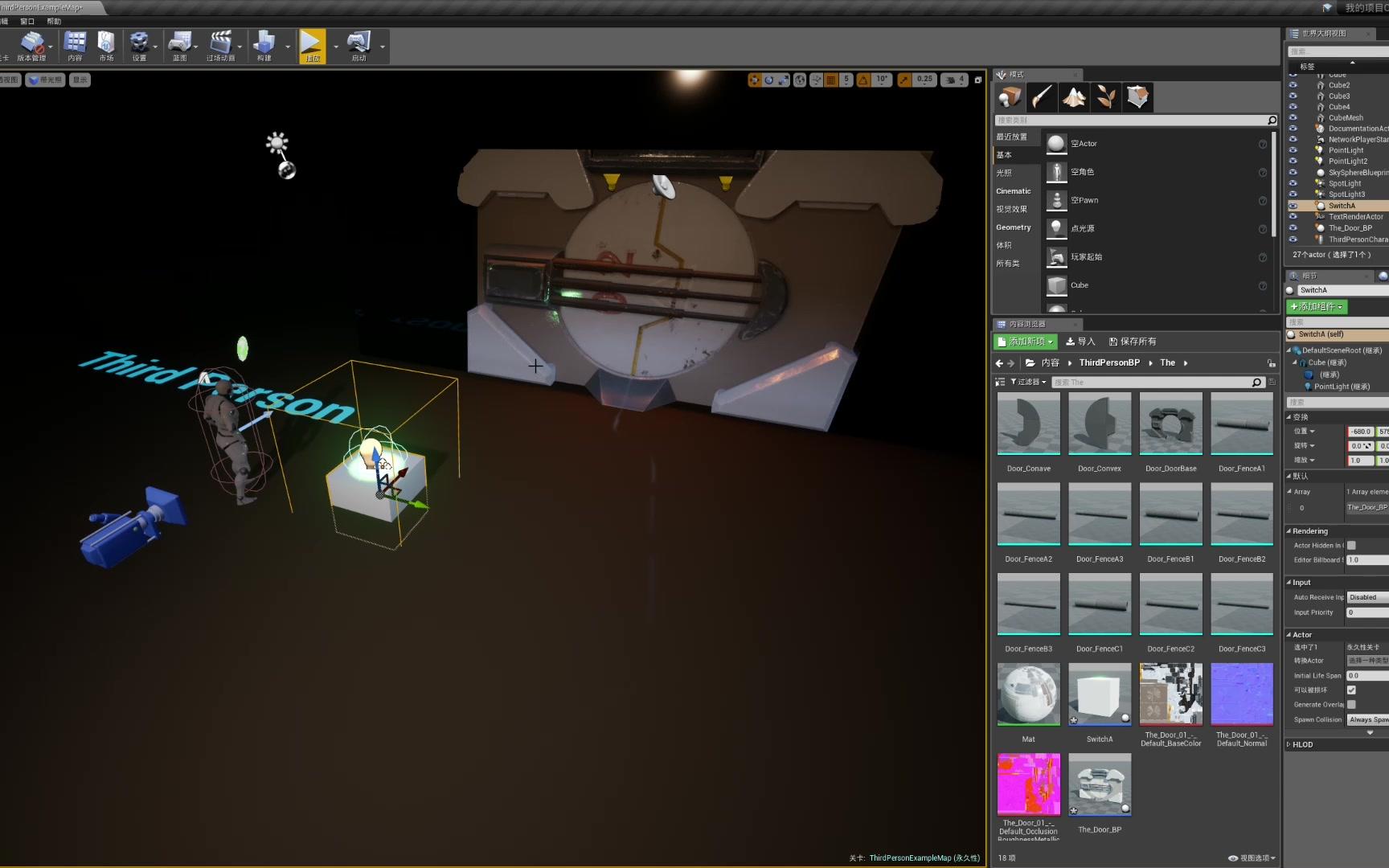Click the 启动 (Launch) toolbar icon
The image size is (1389, 868).
361,46
